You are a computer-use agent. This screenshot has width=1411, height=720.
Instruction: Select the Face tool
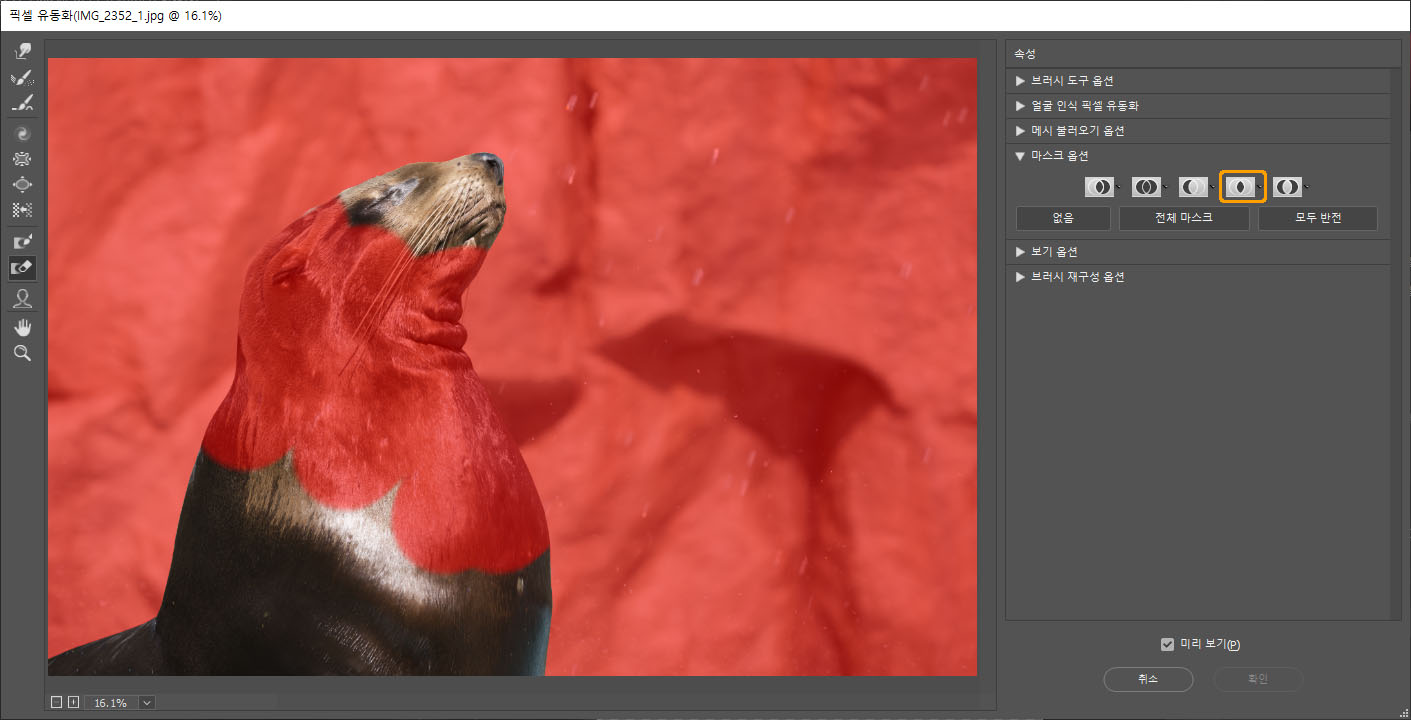[22, 298]
